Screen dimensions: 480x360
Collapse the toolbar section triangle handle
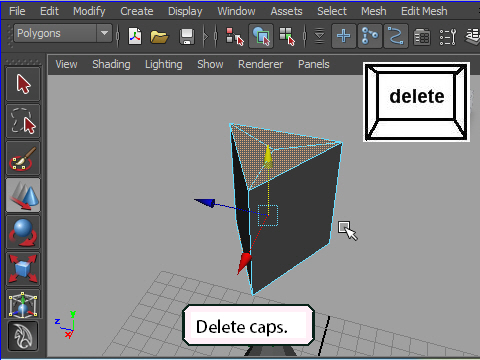(x=206, y=36)
